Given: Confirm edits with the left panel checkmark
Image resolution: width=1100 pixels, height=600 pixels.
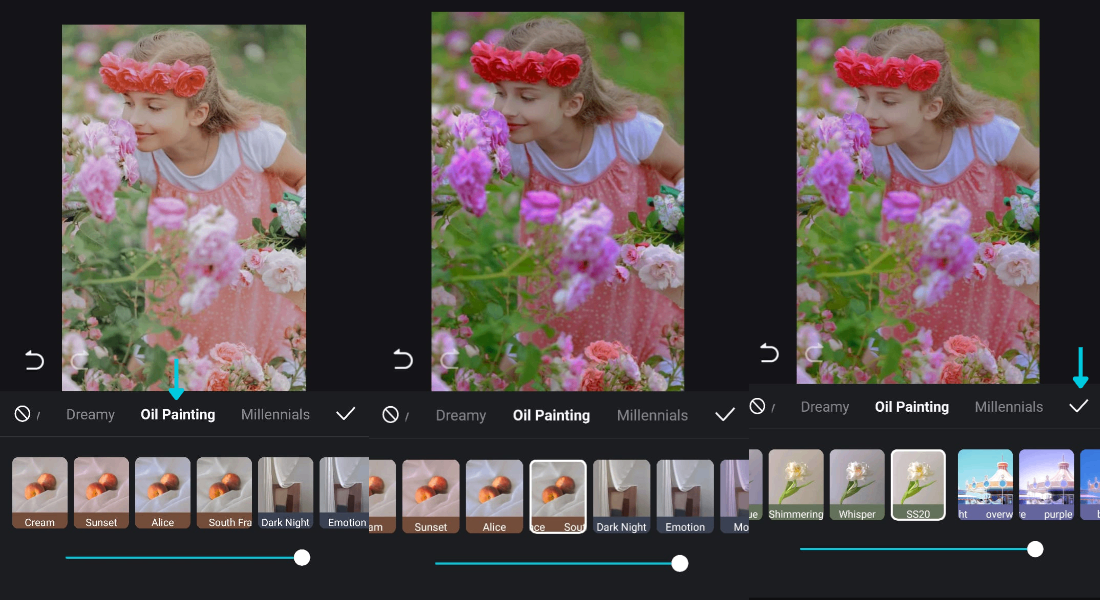Looking at the screenshot, I should (x=345, y=413).
